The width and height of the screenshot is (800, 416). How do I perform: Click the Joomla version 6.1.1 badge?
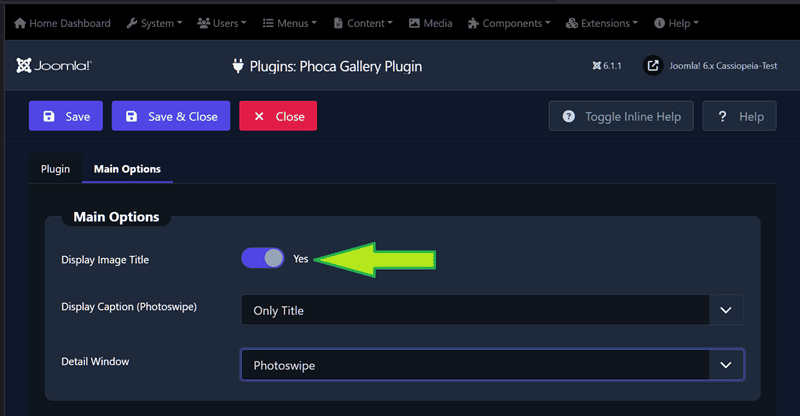pyautogui.click(x=607, y=66)
